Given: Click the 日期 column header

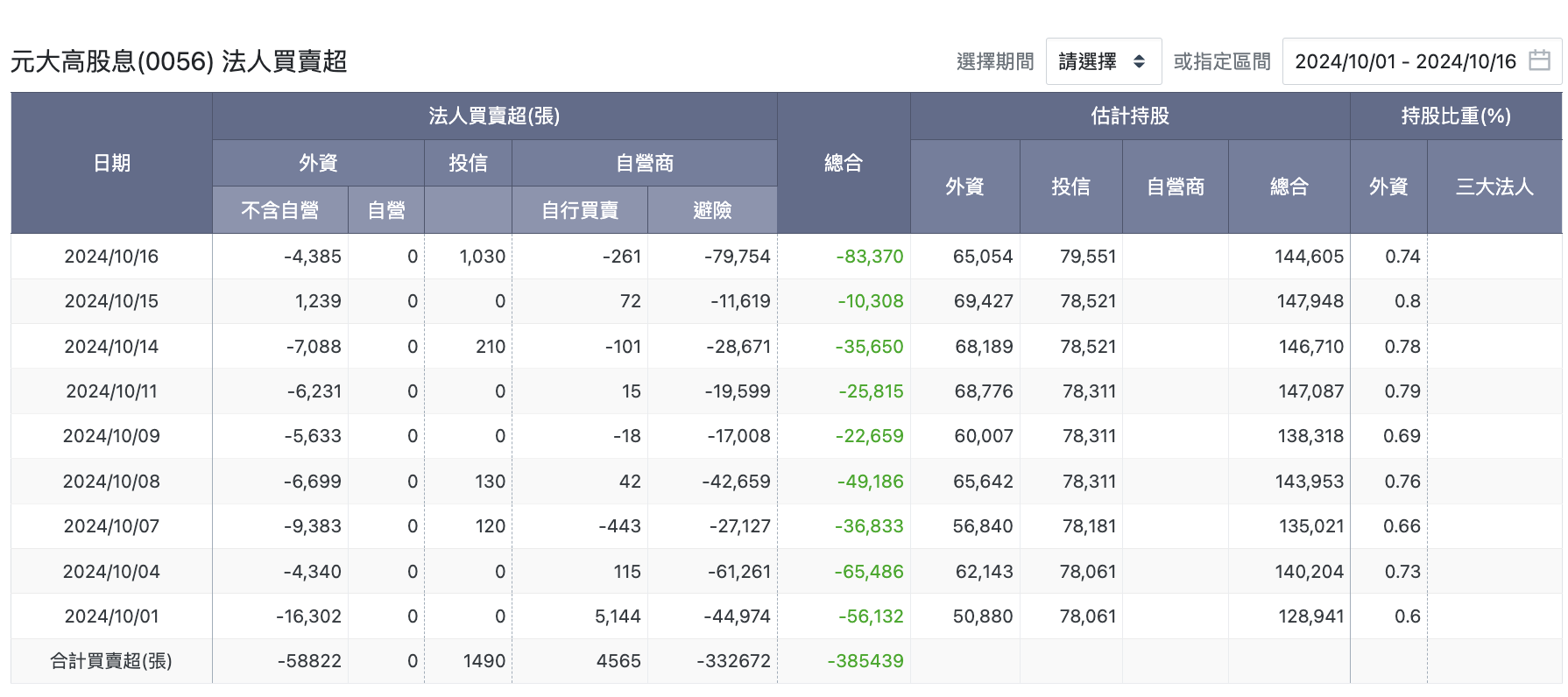Looking at the screenshot, I should pos(111,163).
